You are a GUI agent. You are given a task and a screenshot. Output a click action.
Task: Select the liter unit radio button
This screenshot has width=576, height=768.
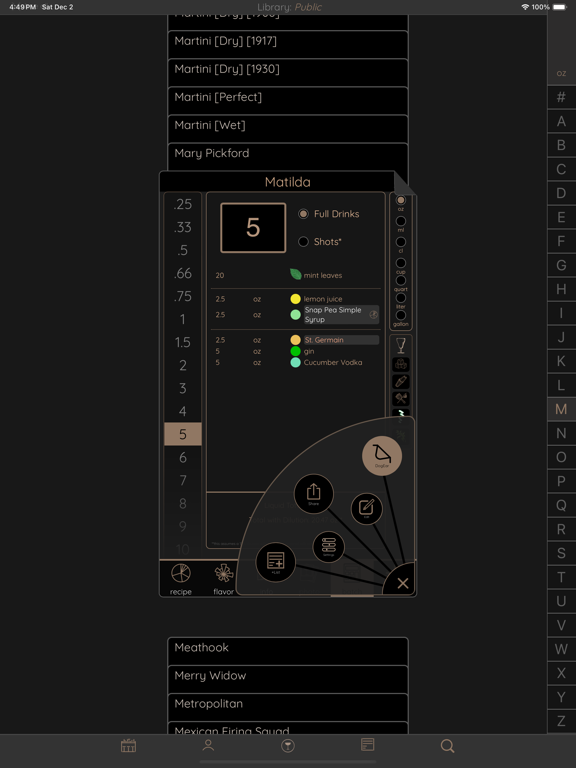coord(401,298)
